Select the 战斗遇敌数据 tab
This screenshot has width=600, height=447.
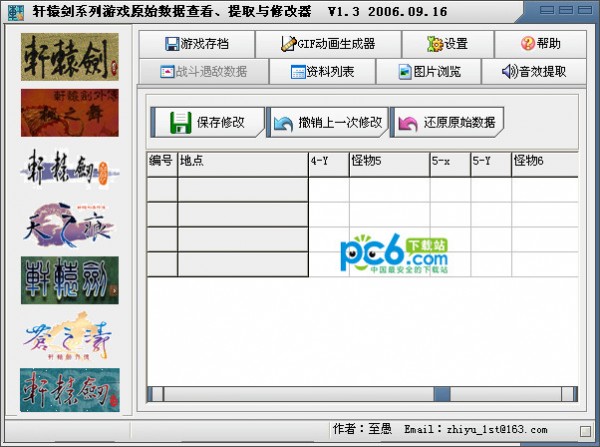(204, 72)
